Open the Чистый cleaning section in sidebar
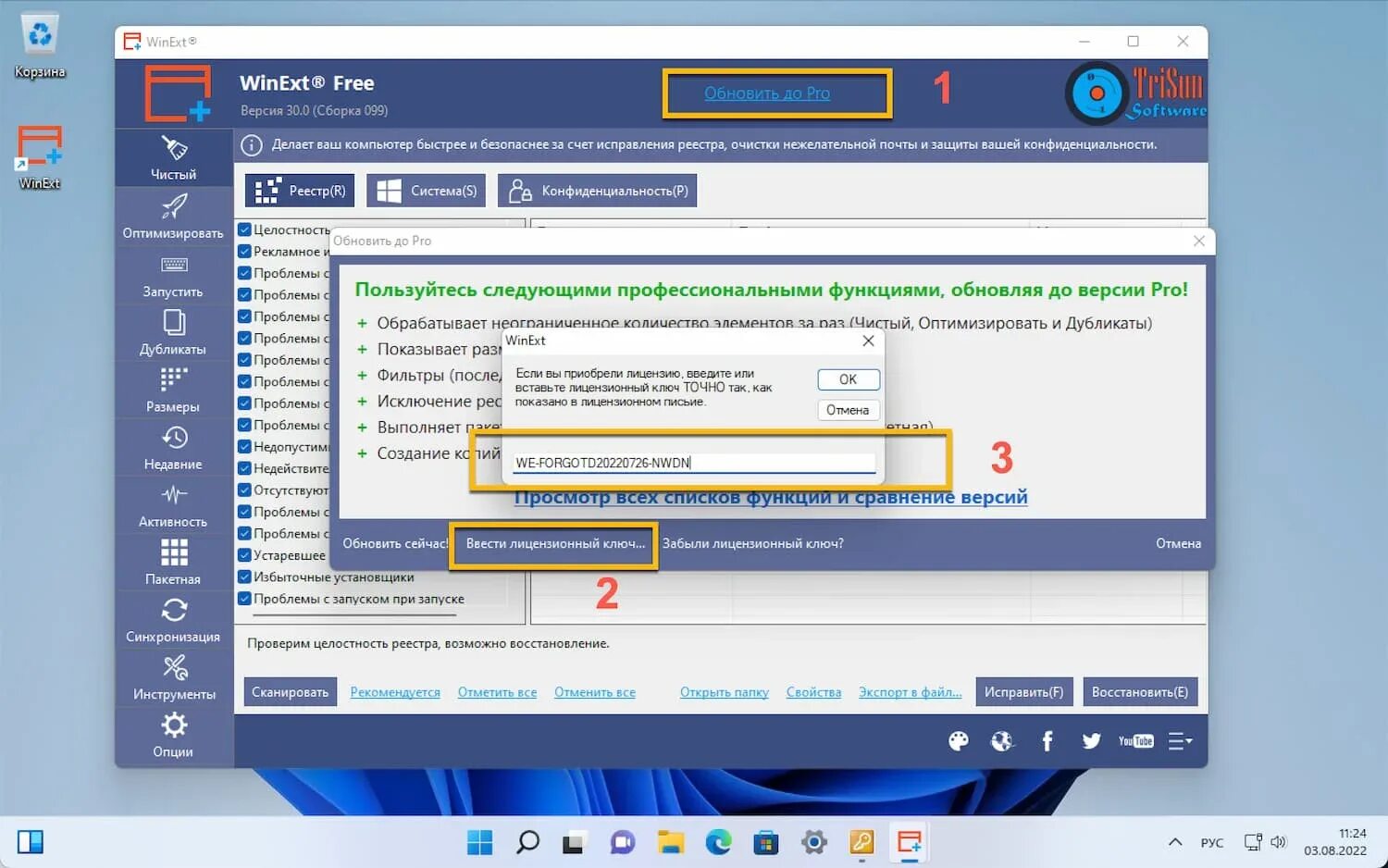Screen dimensions: 1388x868 click(x=174, y=157)
